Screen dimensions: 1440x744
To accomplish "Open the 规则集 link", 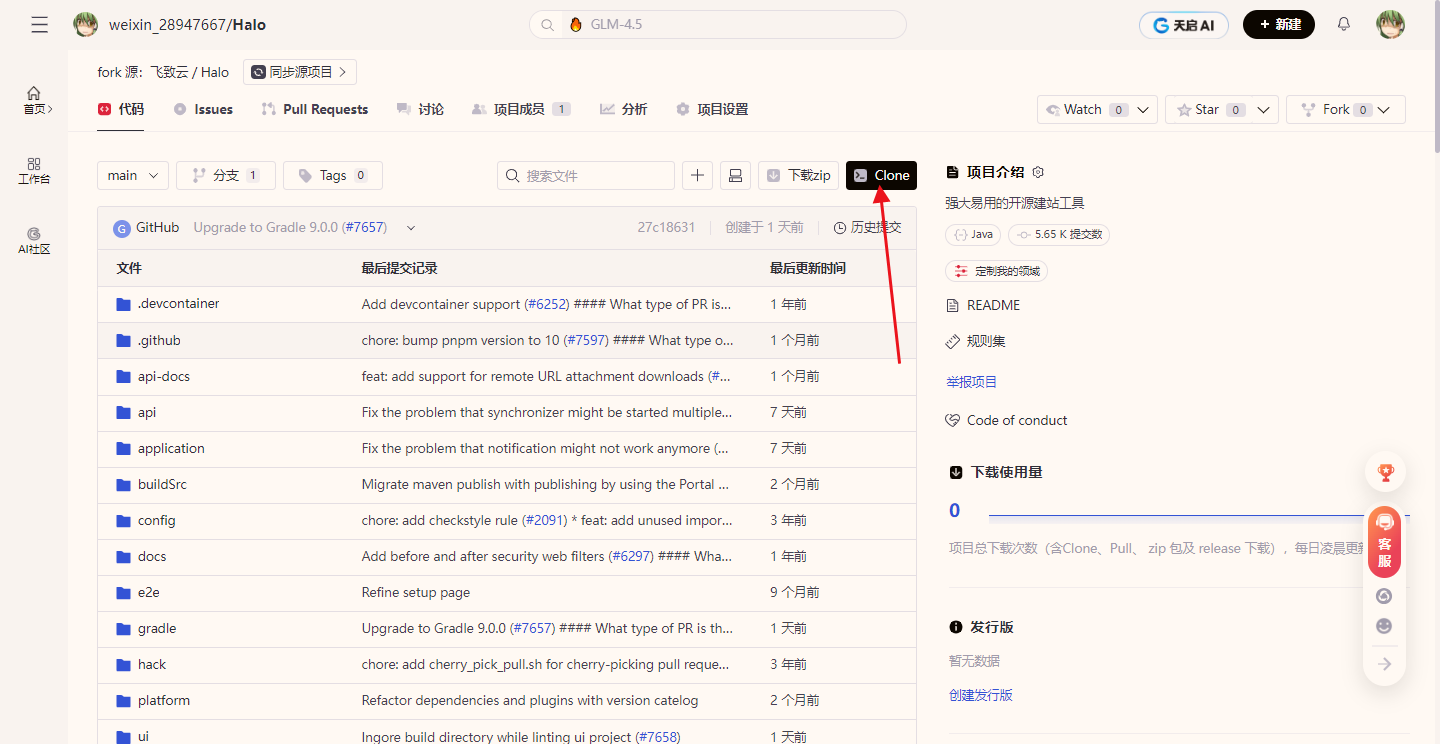I will 986,341.
